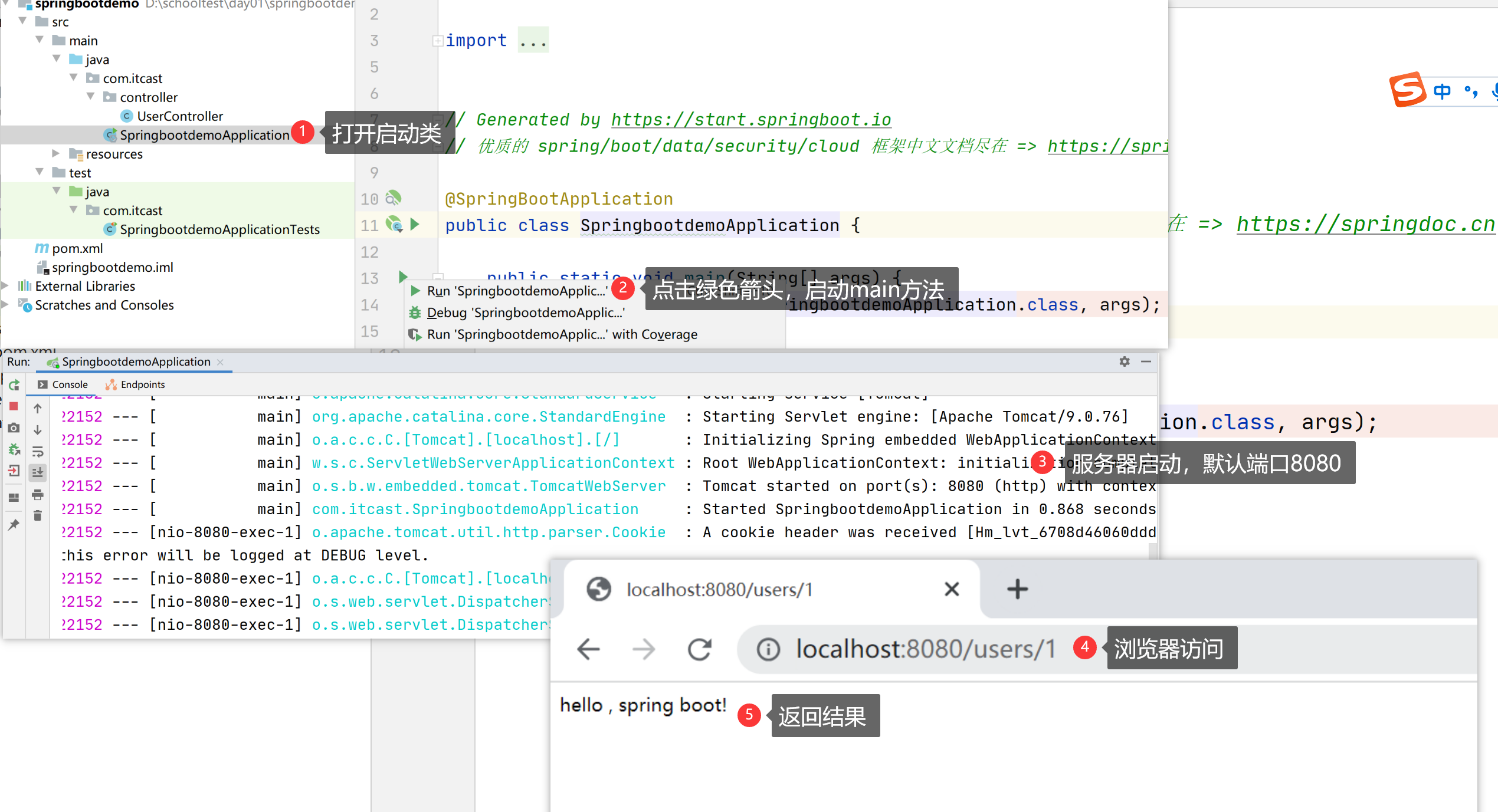Screen dimensions: 1498x812
Task: Go back in the browser
Action: [x=588, y=649]
